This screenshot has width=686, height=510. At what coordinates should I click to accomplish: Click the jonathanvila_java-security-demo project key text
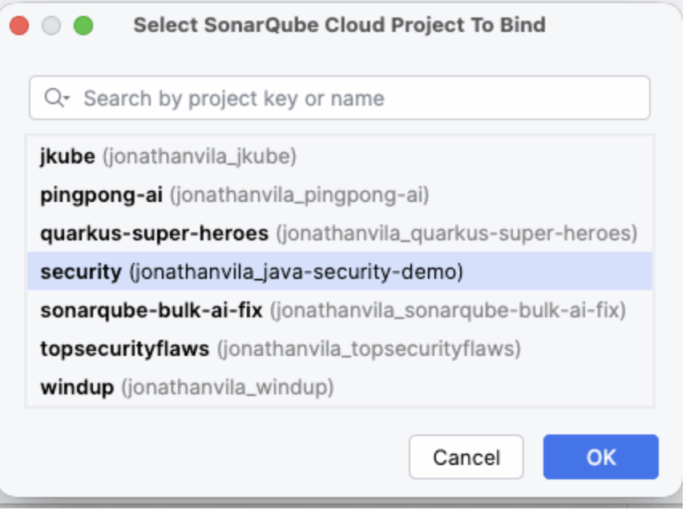[296, 271]
